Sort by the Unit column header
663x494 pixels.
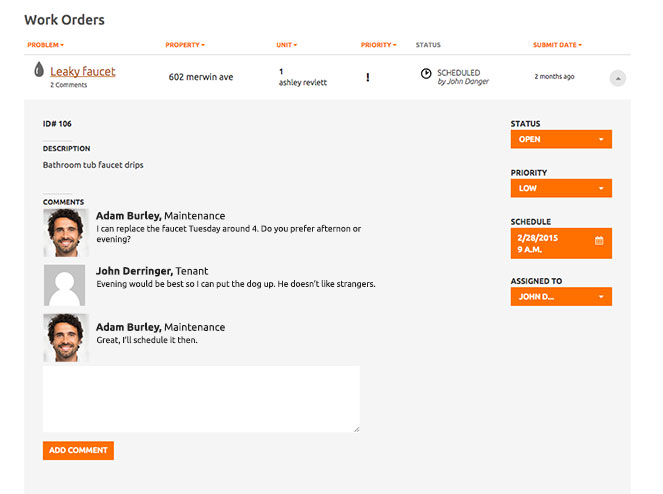pos(286,45)
